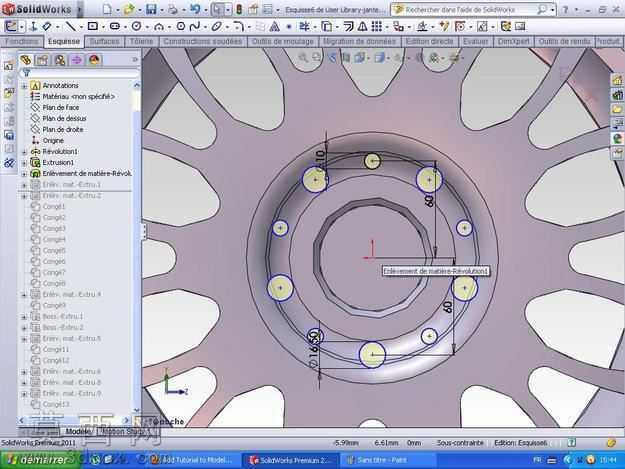Expand the Enlèv. mat.-Extru.1 node
This screenshot has height=469, width=625.
tap(24, 185)
